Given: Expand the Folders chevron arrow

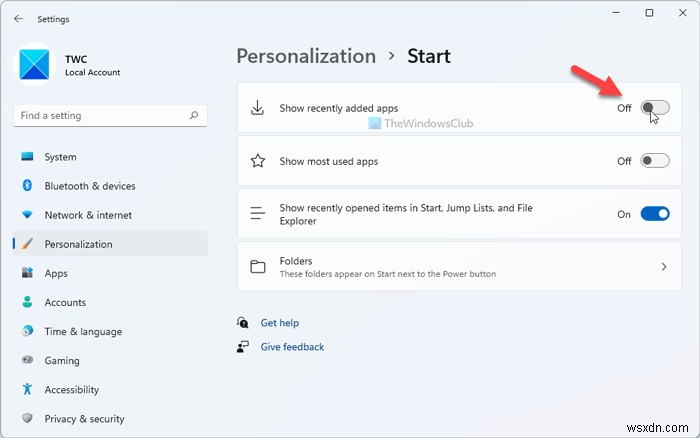Looking at the screenshot, I should (x=664, y=267).
